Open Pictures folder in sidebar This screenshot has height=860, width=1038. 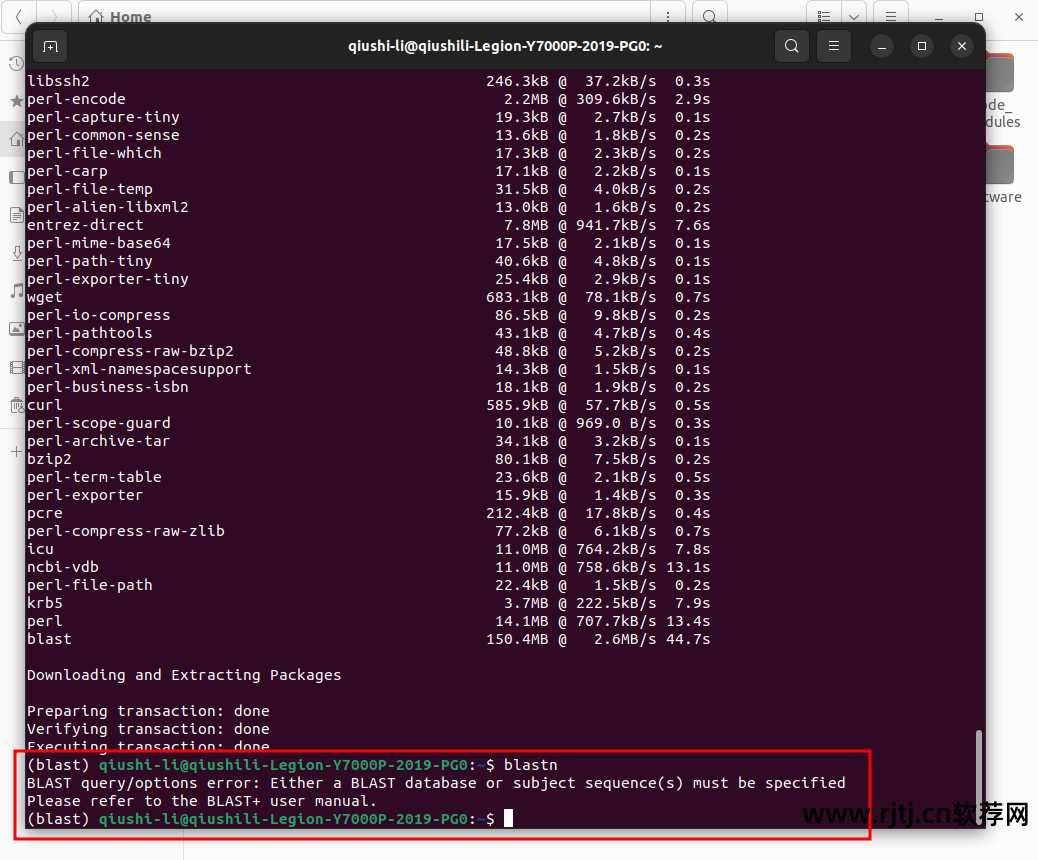16,329
